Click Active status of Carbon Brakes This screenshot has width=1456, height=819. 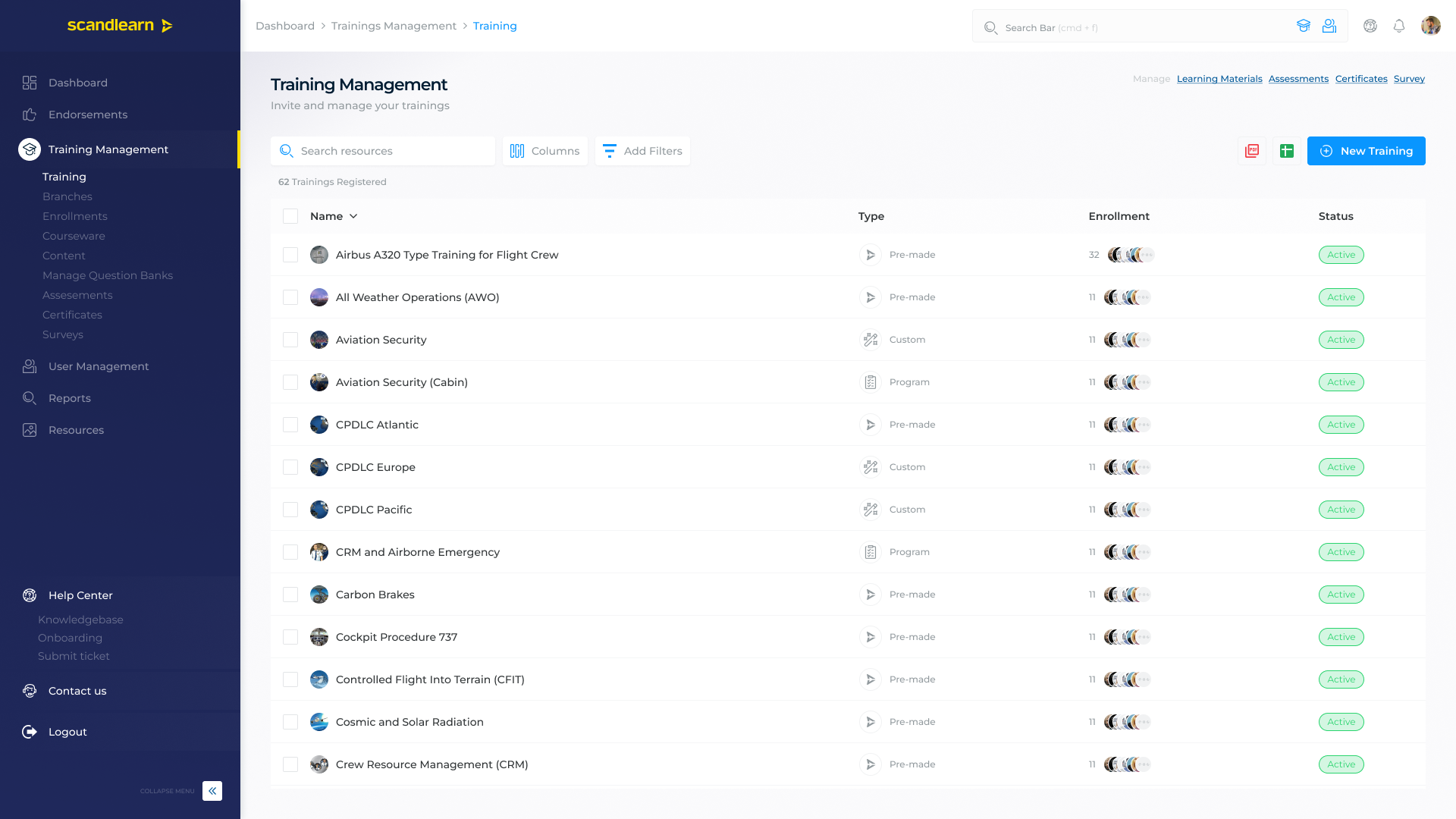1341,595
